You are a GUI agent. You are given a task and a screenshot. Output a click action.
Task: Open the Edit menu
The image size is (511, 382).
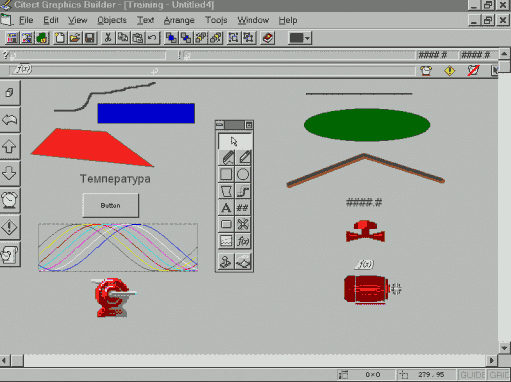click(x=51, y=20)
